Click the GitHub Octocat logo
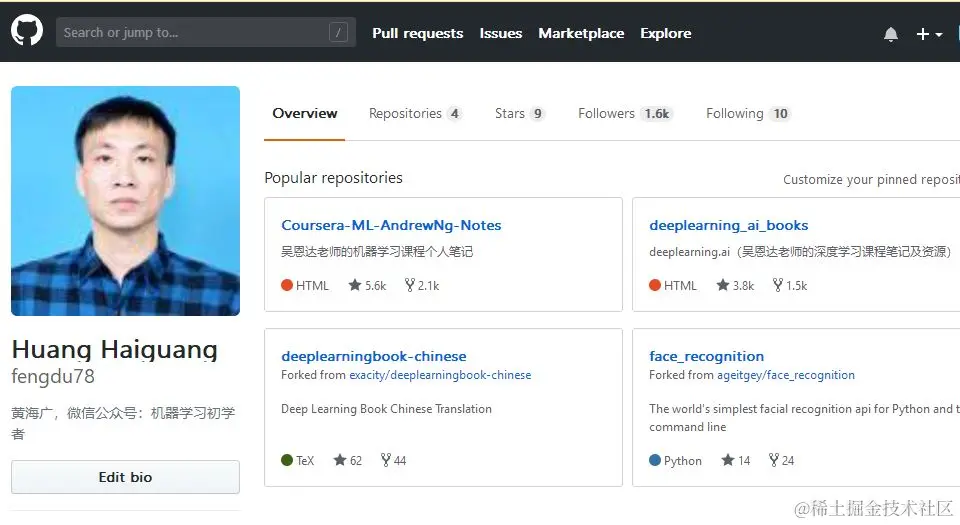 coord(27,31)
